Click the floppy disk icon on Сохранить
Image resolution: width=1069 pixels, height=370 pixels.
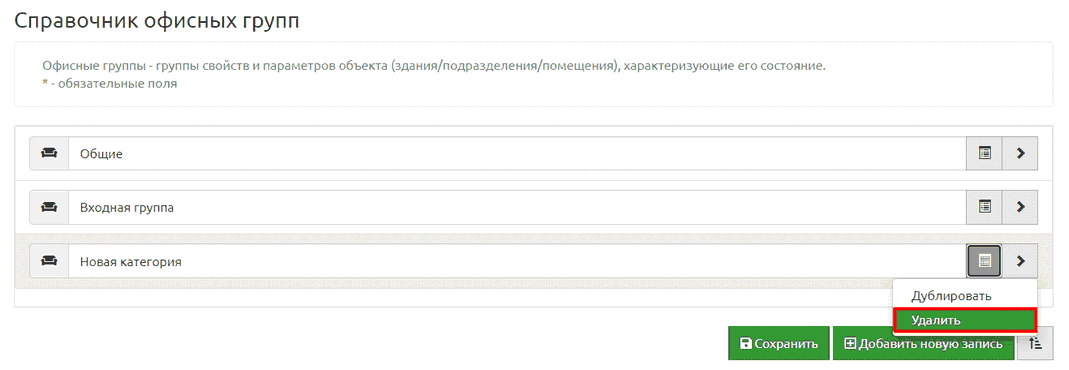tap(746, 344)
